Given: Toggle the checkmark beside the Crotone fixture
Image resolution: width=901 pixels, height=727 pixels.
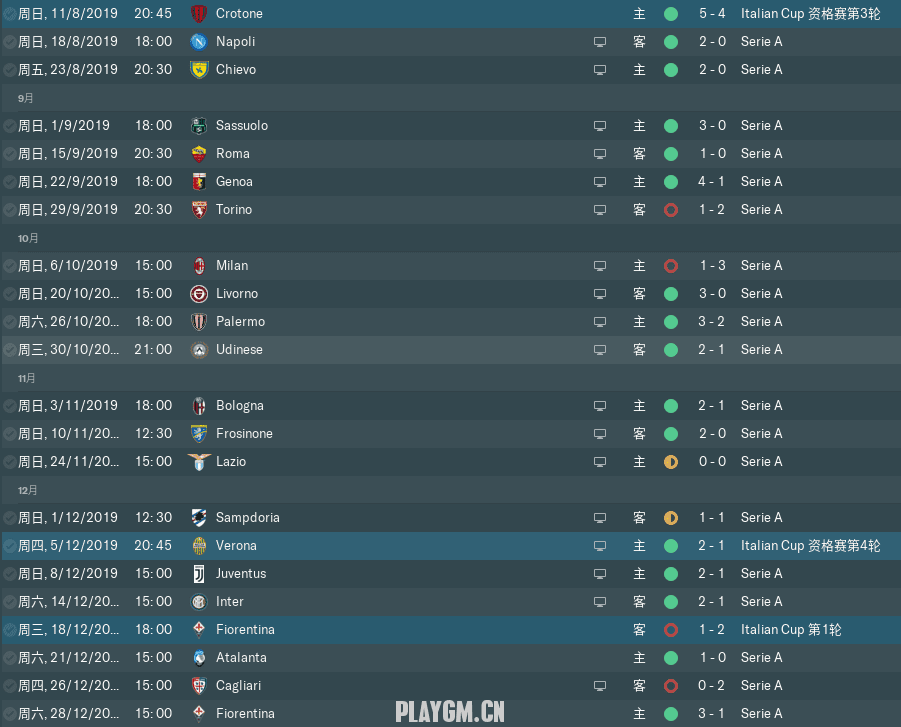Looking at the screenshot, I should coord(10,13).
